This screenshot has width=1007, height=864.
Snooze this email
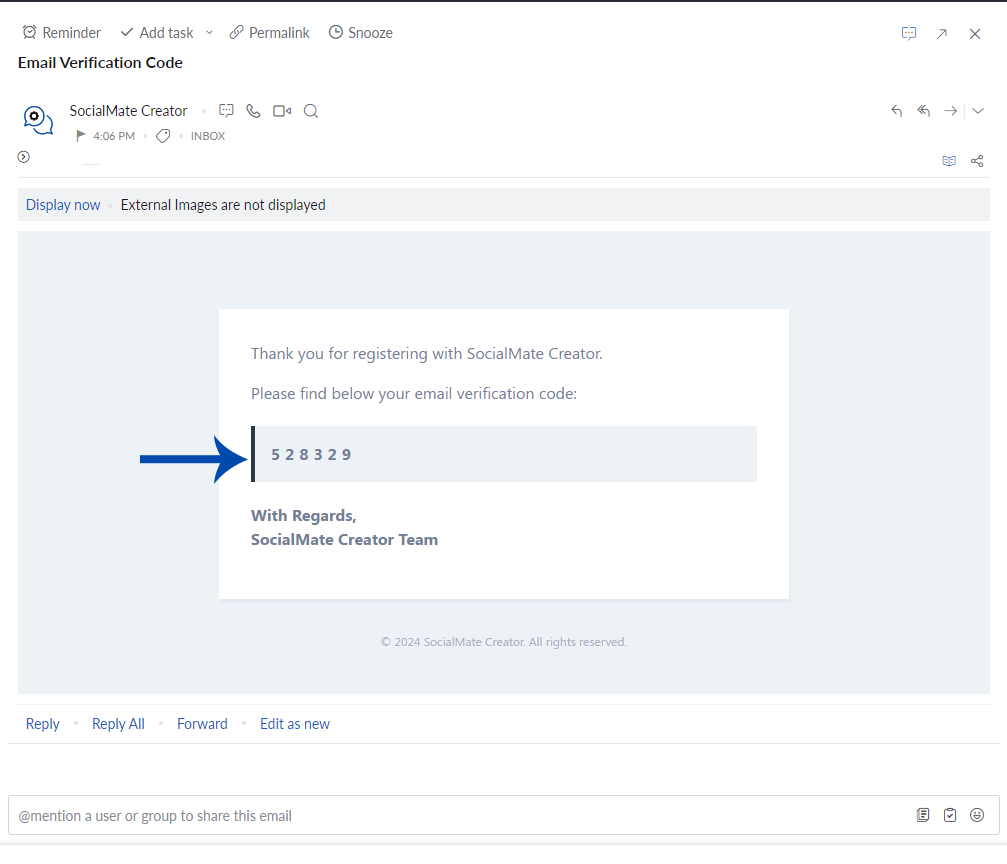pos(361,33)
